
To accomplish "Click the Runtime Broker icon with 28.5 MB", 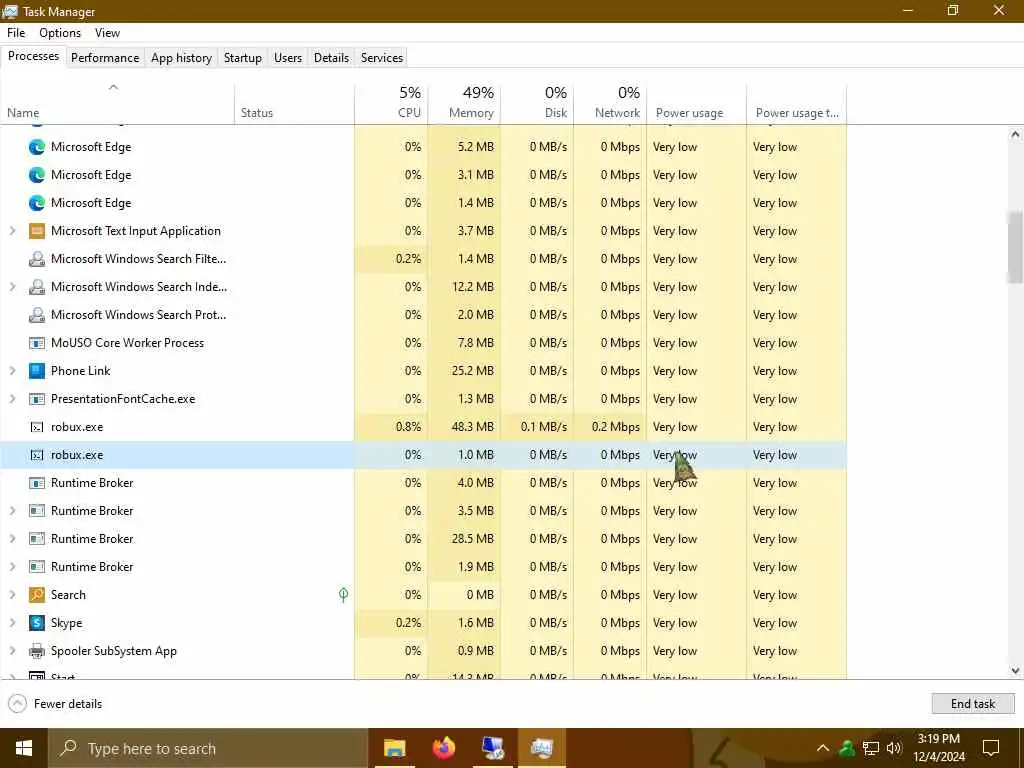I will click(x=37, y=539).
